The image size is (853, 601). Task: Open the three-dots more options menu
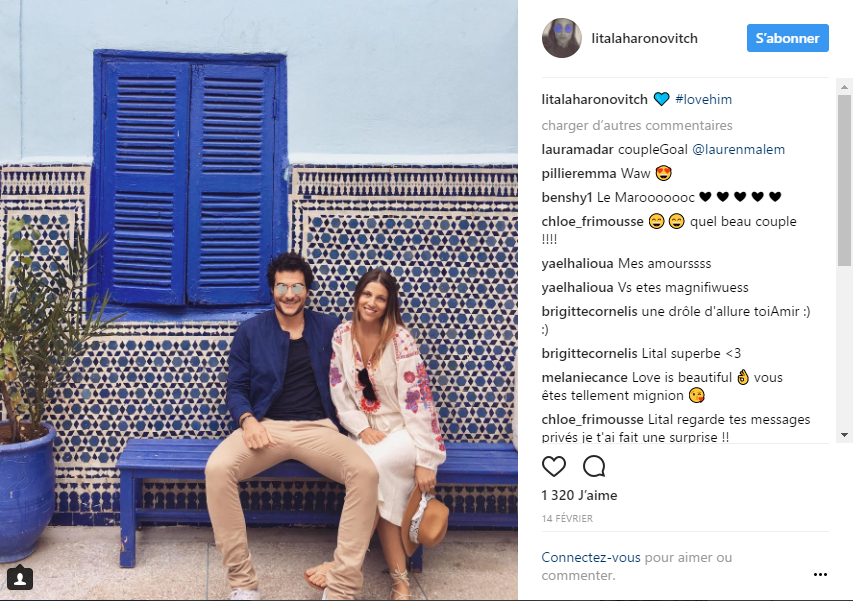coord(820,574)
